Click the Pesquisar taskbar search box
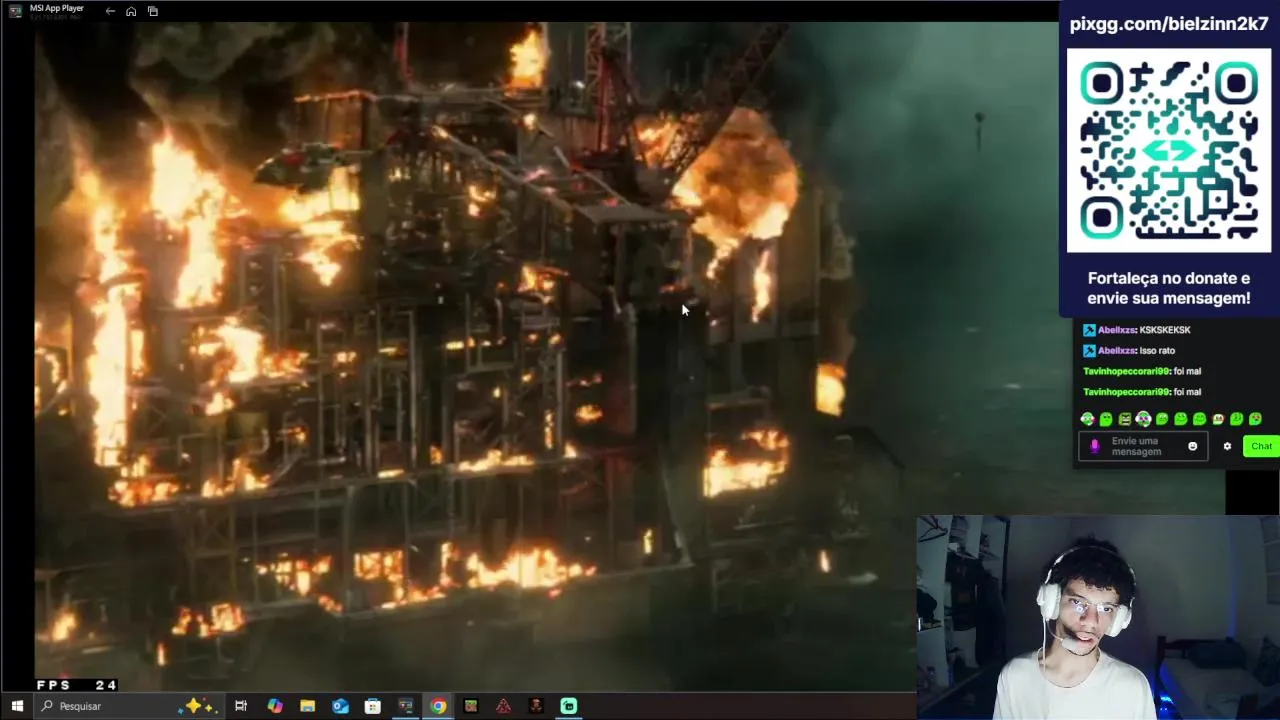 coord(127,706)
